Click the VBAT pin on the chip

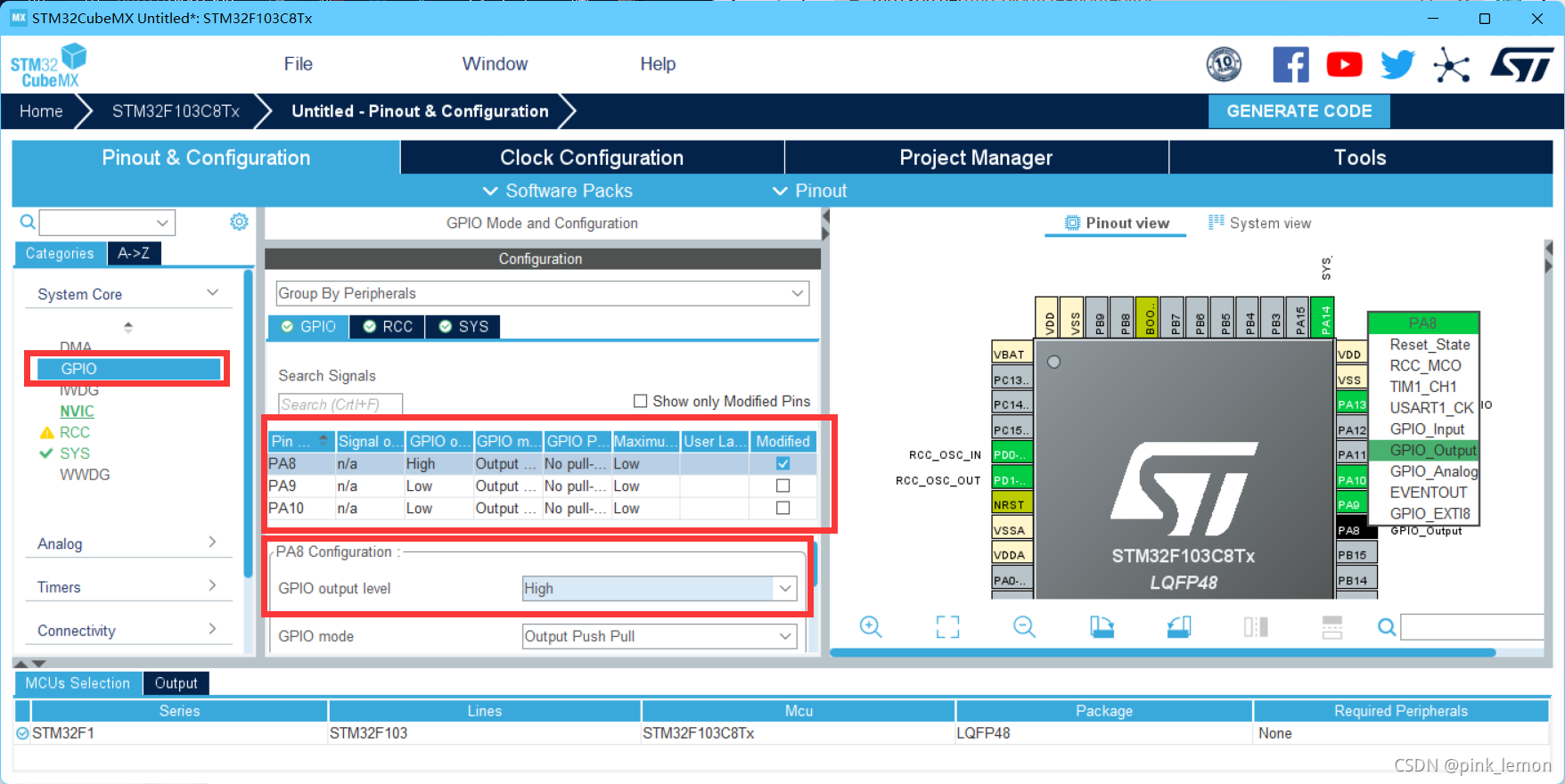coord(1012,355)
